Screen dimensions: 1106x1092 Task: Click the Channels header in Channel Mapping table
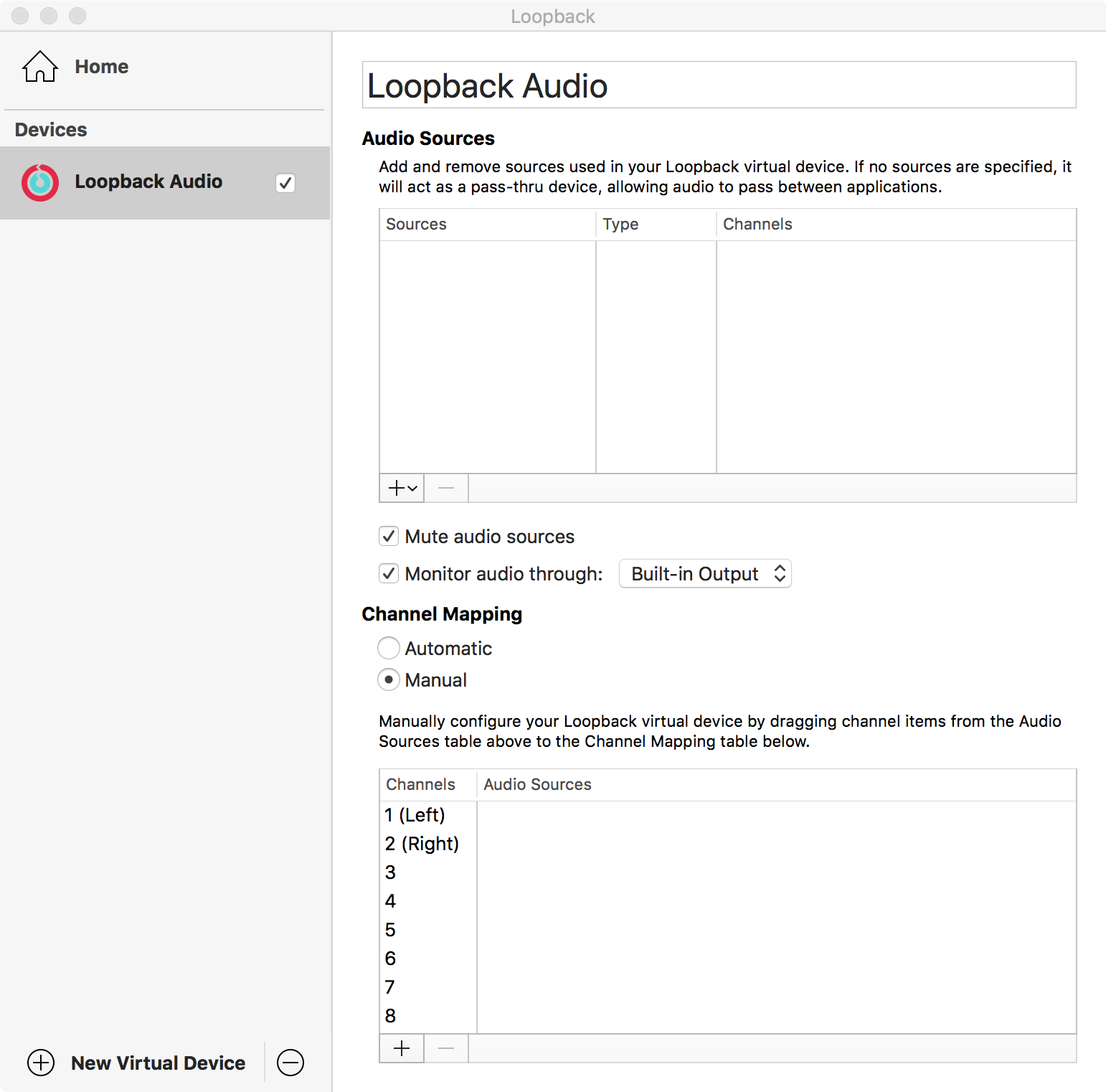[428, 784]
